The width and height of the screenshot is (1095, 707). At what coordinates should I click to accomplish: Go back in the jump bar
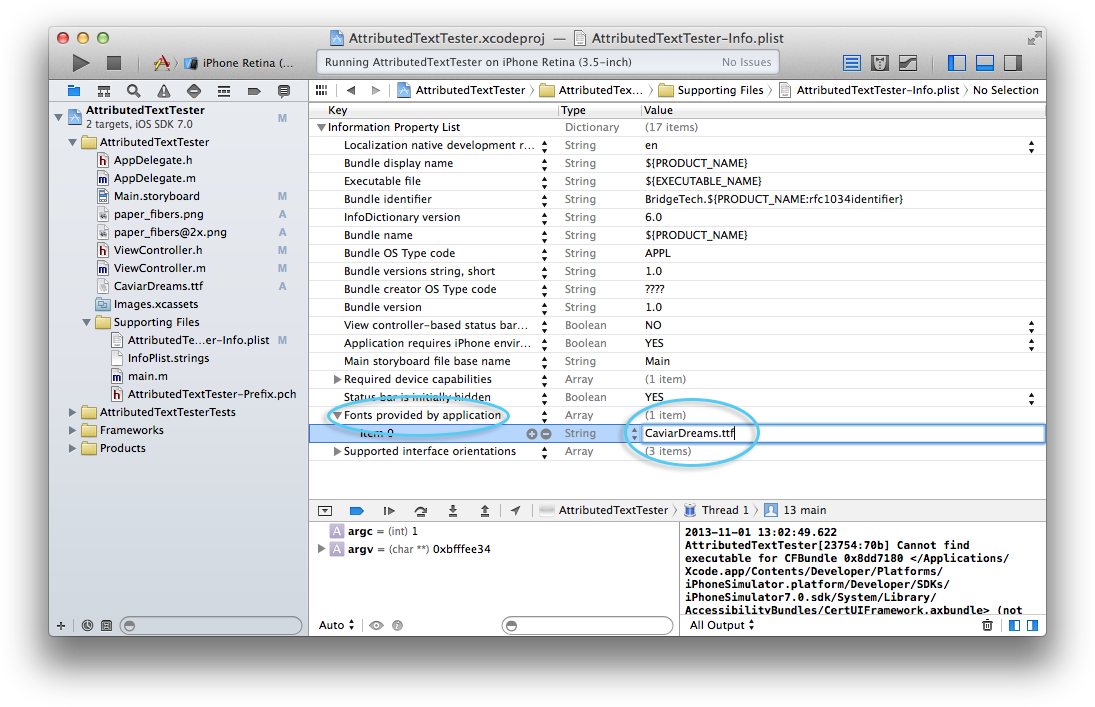click(x=351, y=90)
